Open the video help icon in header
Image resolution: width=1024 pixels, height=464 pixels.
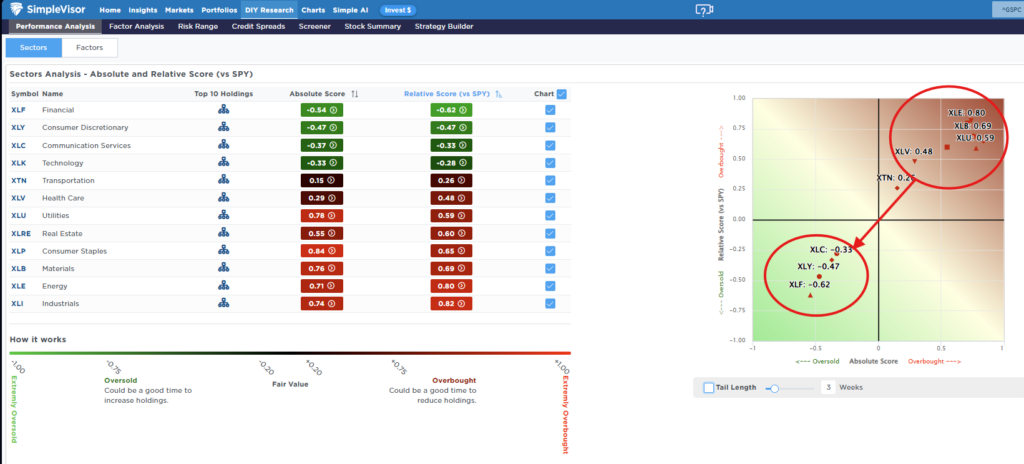704,10
